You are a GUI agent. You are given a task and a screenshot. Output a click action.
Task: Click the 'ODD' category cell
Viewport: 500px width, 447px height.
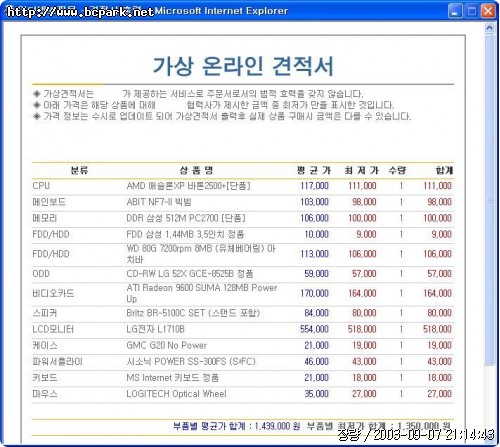(x=41, y=274)
